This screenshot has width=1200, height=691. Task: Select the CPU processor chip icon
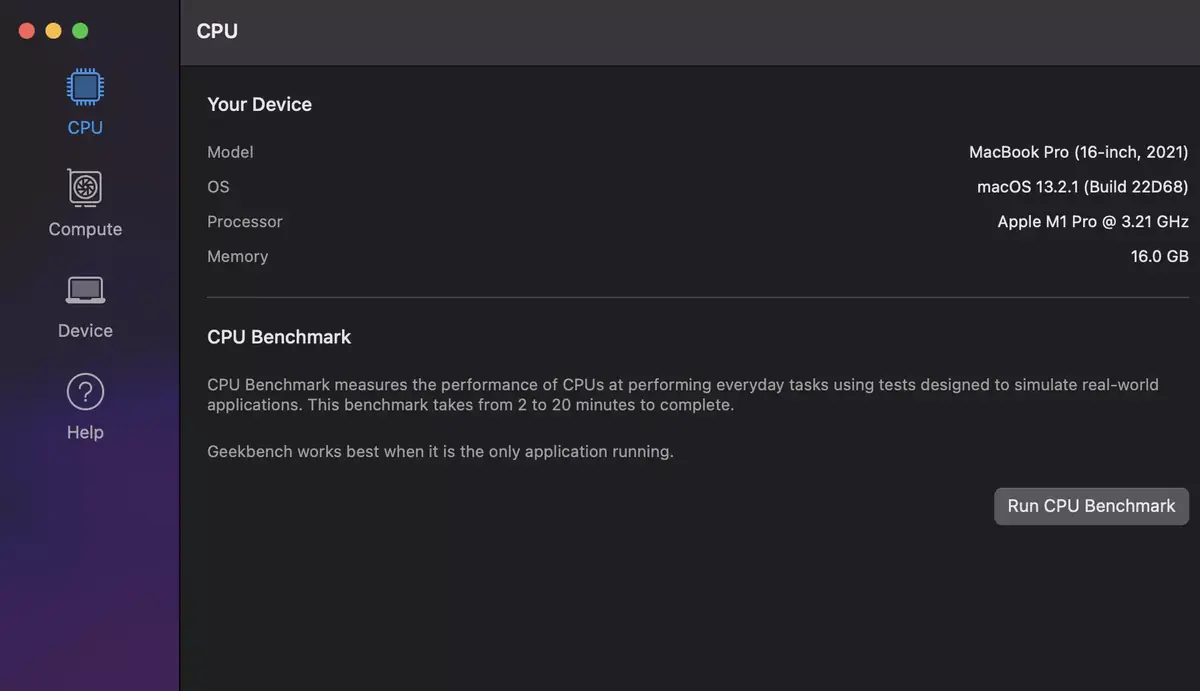coord(84,86)
